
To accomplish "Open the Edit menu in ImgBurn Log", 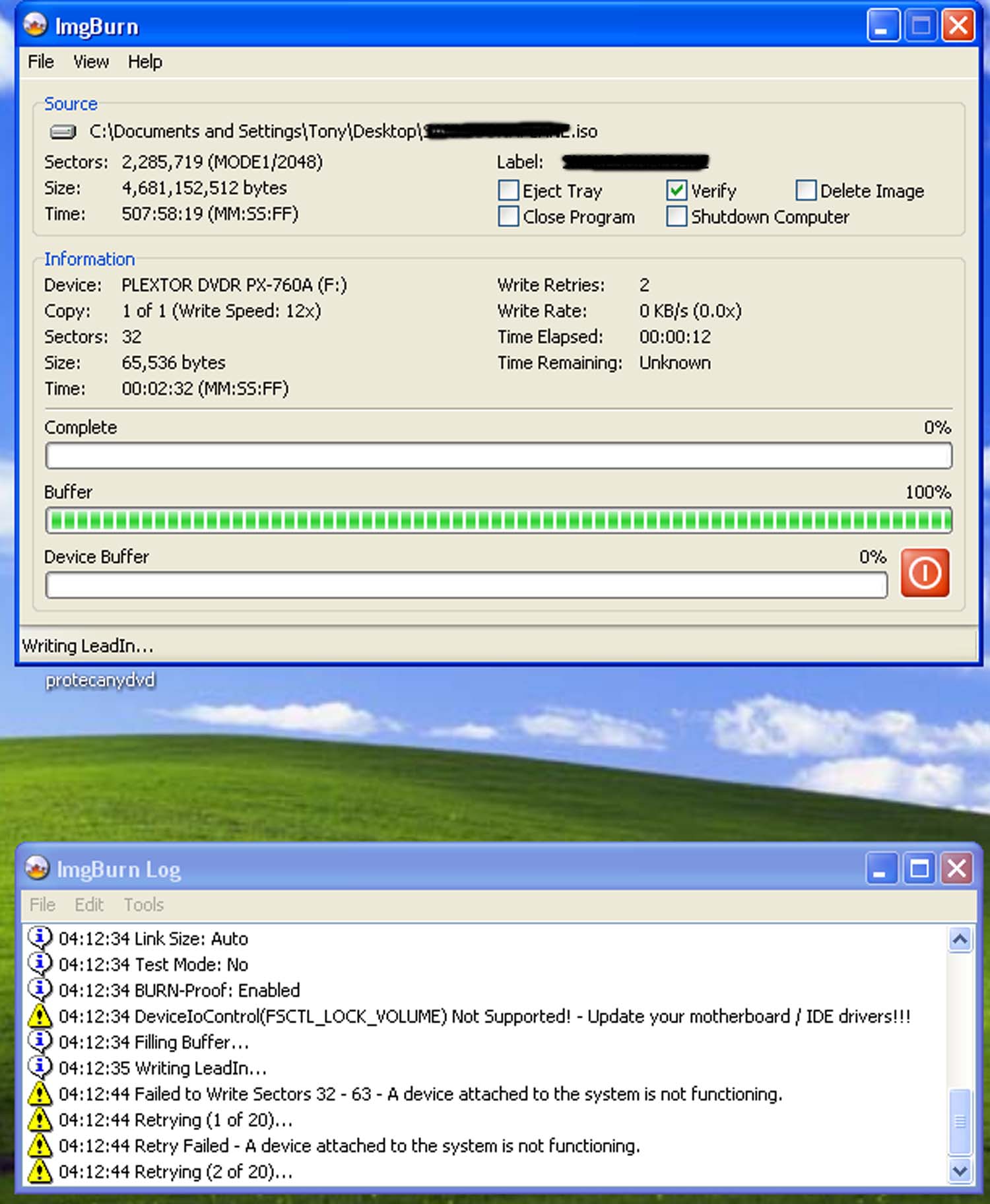I will [89, 905].
